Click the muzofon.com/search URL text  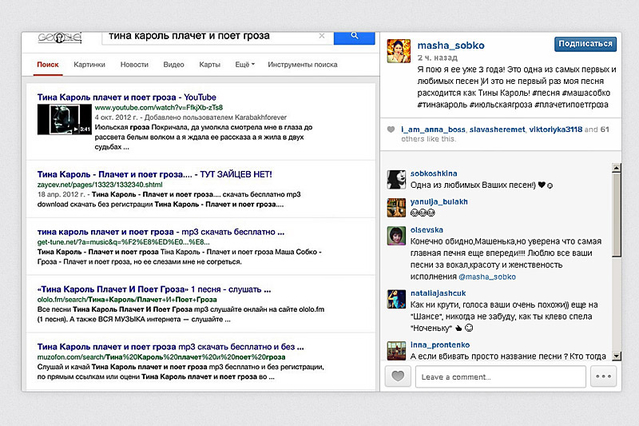pos(161,357)
